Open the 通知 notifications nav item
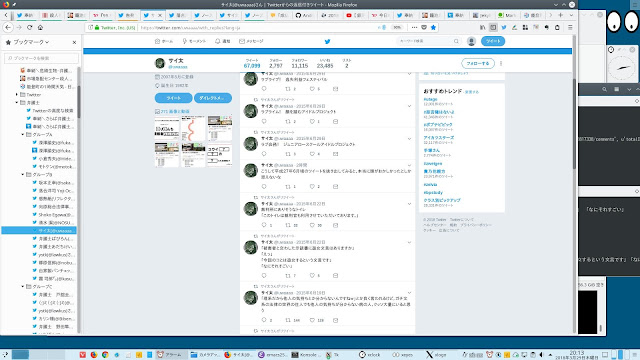The height and width of the screenshot is (360, 640). [x=223, y=41]
